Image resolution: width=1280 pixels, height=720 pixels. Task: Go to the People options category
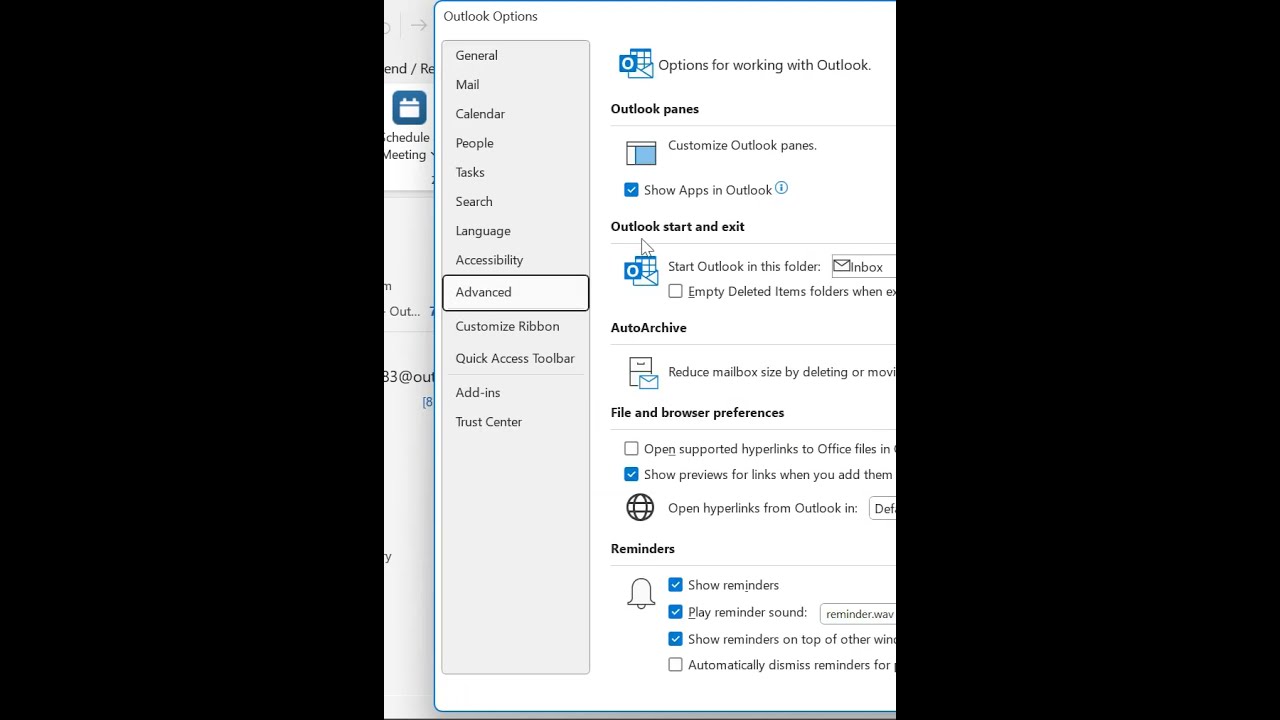516,143
